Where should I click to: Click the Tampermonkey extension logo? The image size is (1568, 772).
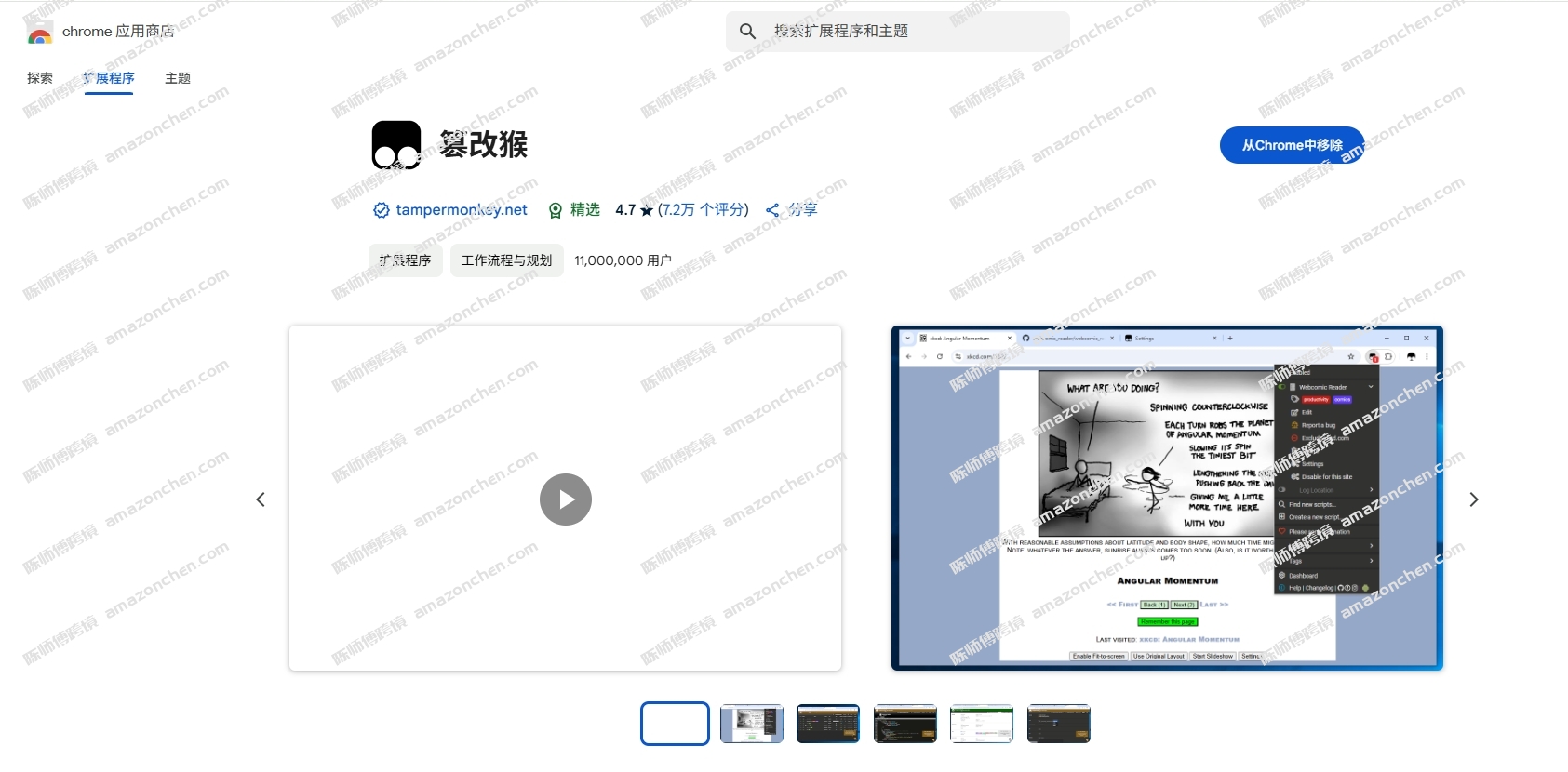coord(396,145)
